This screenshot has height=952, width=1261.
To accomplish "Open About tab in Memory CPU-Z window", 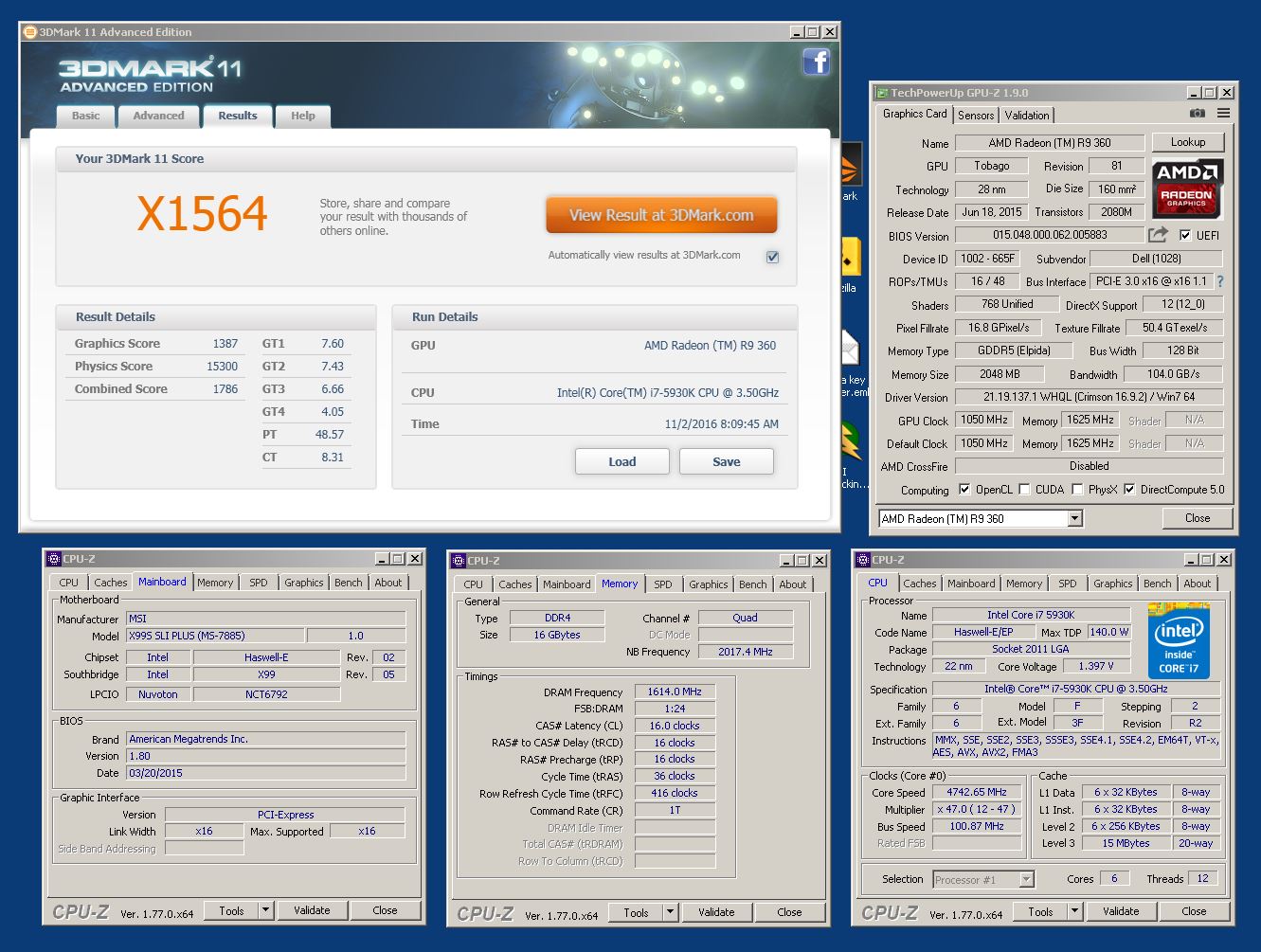I will (793, 584).
